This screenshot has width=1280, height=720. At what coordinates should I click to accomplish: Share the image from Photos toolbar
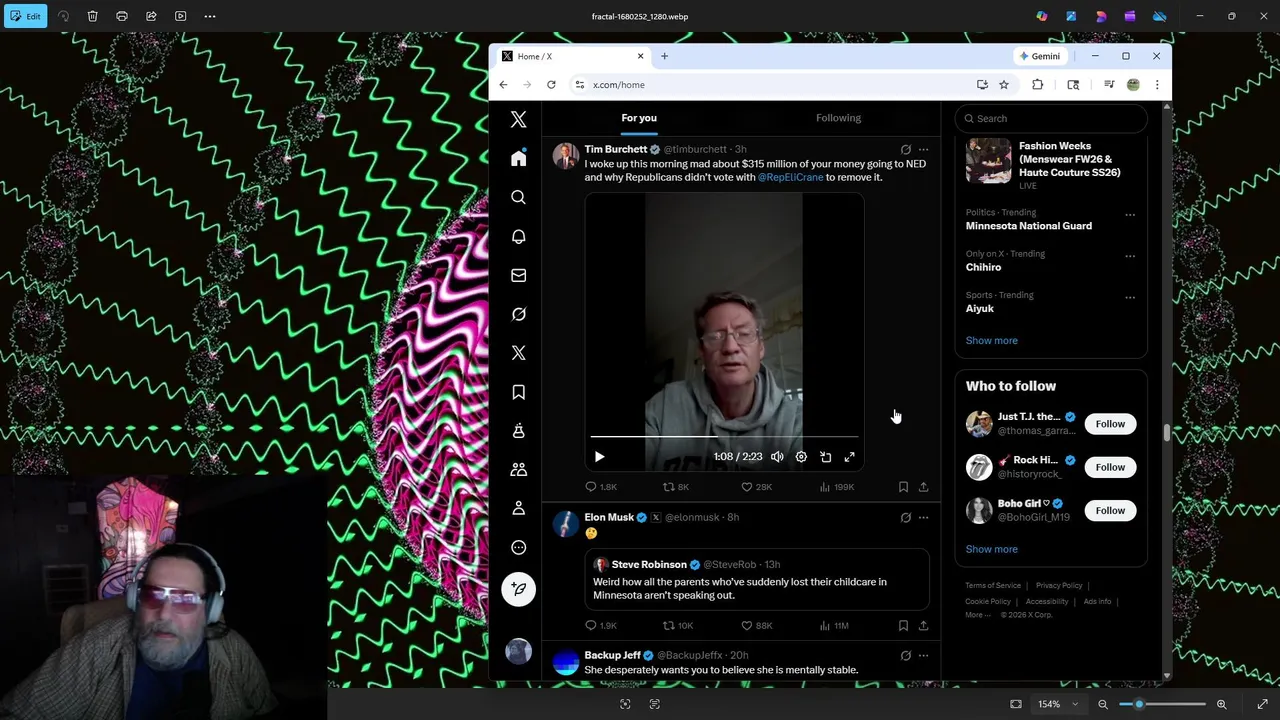tap(151, 16)
